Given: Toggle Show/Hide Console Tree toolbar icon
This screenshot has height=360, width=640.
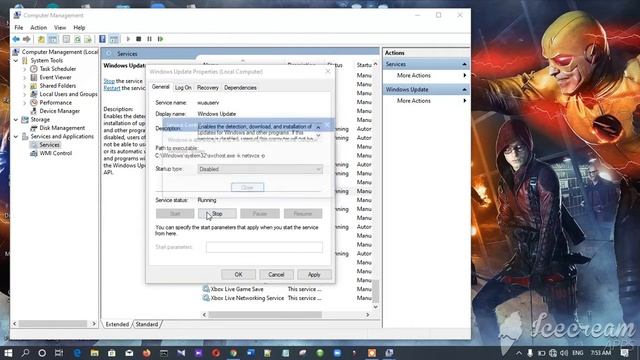Looking at the screenshot, I should point(53,39).
